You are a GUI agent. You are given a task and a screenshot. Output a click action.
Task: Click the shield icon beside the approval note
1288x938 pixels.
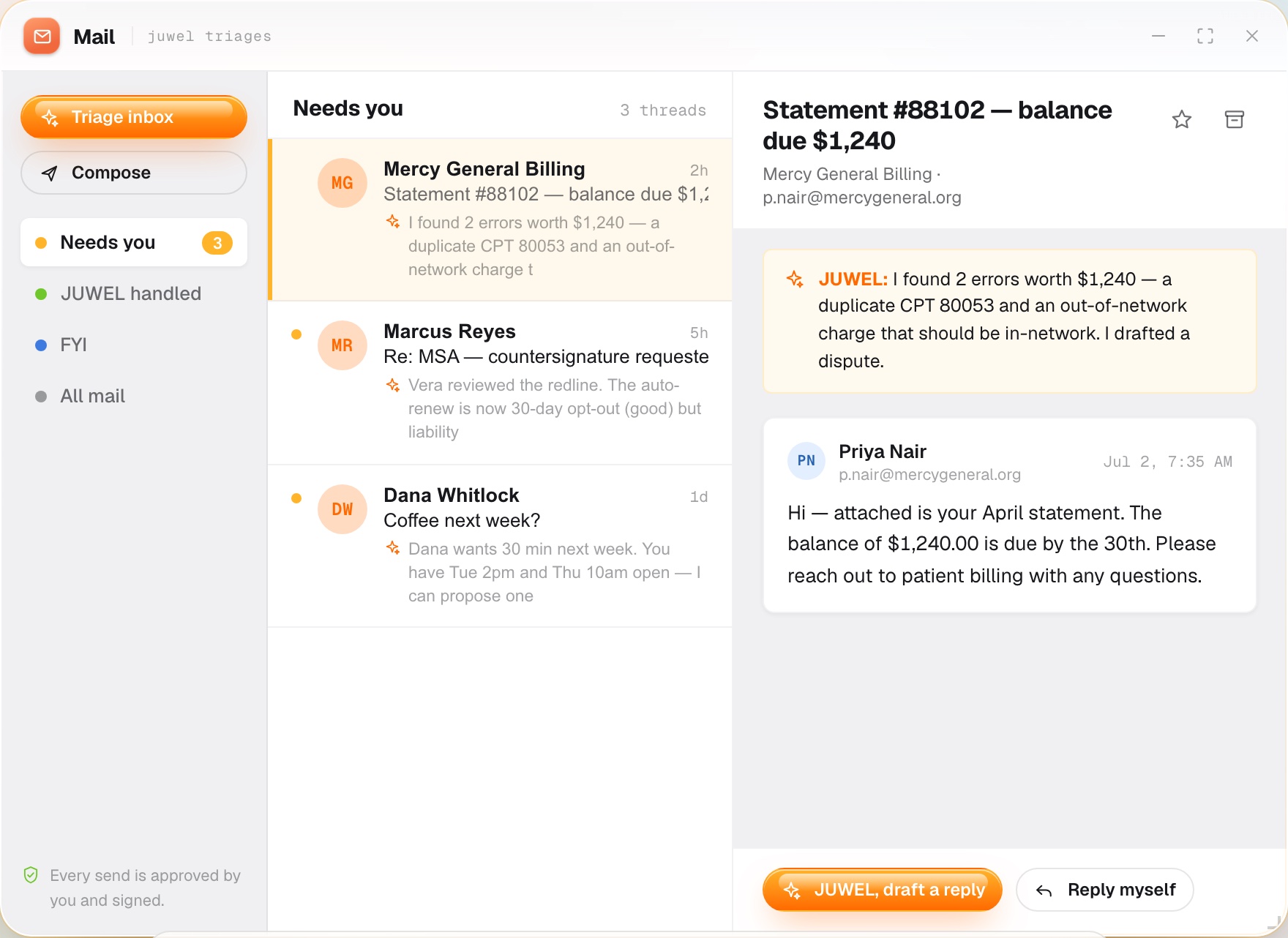point(31,875)
